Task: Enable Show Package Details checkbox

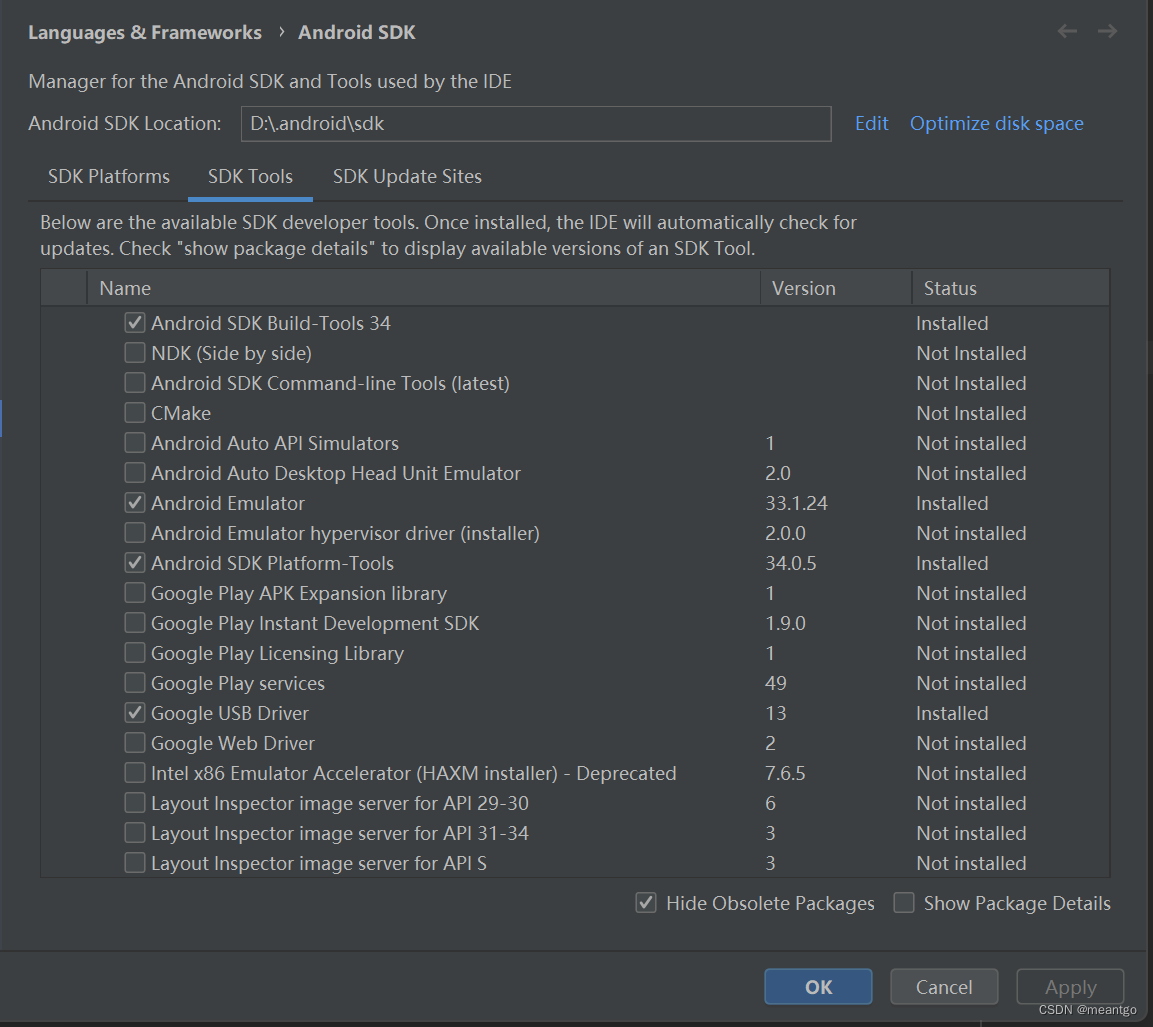Action: [904, 903]
